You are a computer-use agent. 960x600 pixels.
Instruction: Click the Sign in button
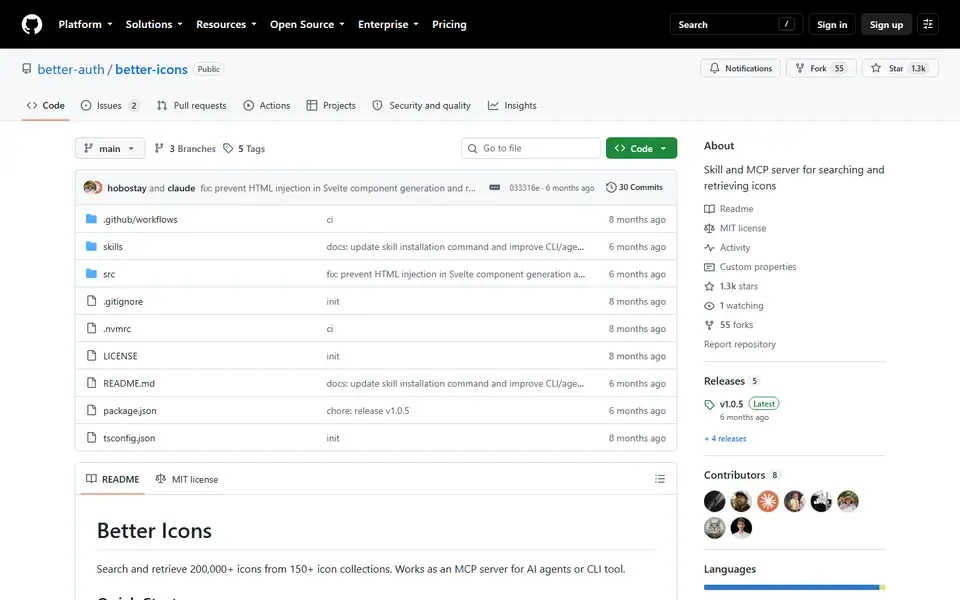click(831, 24)
